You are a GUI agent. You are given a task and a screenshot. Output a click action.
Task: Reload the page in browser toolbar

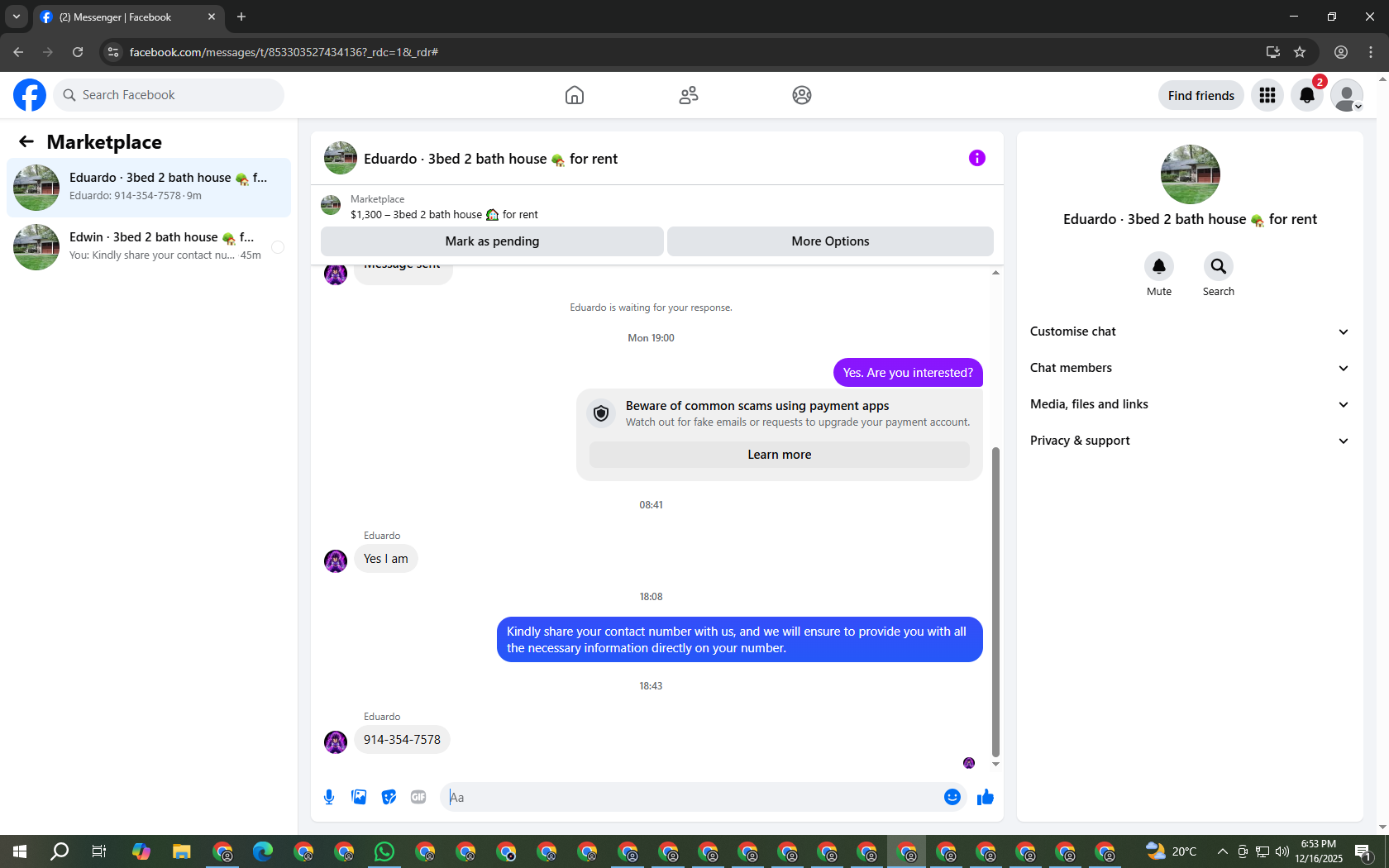78,52
